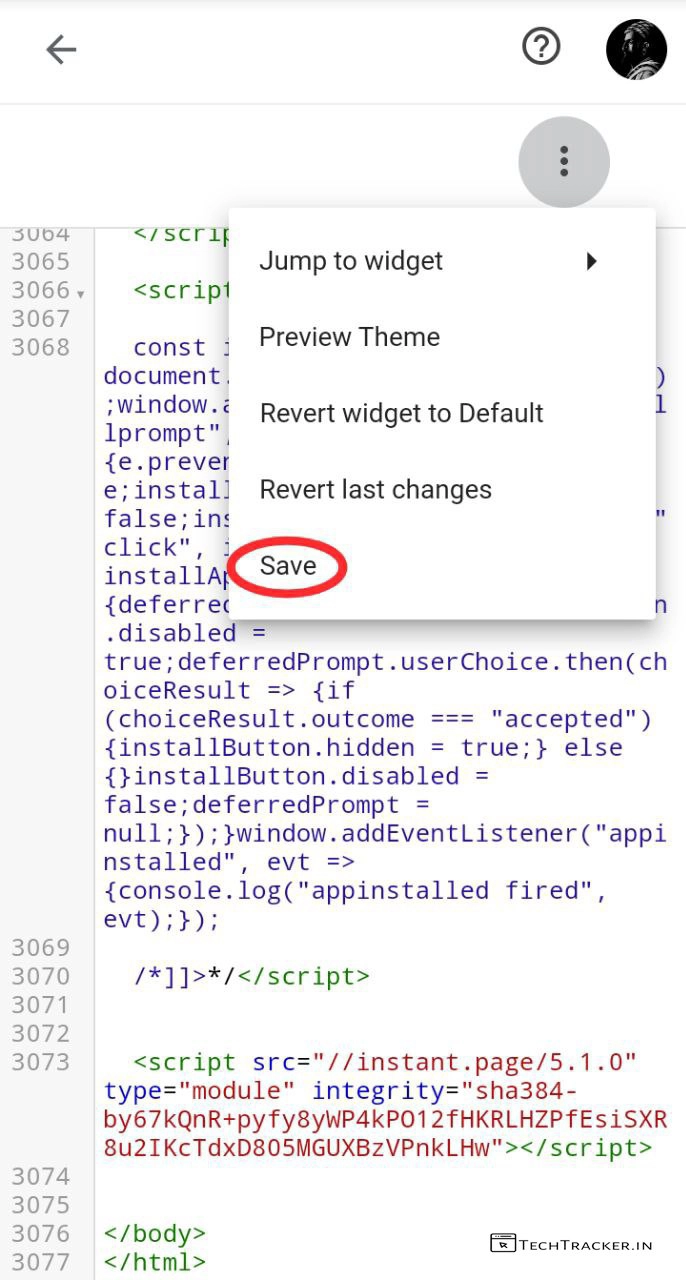Screen dimensions: 686x1280
Task: Close the three-dot more options menu
Action: coord(564,161)
